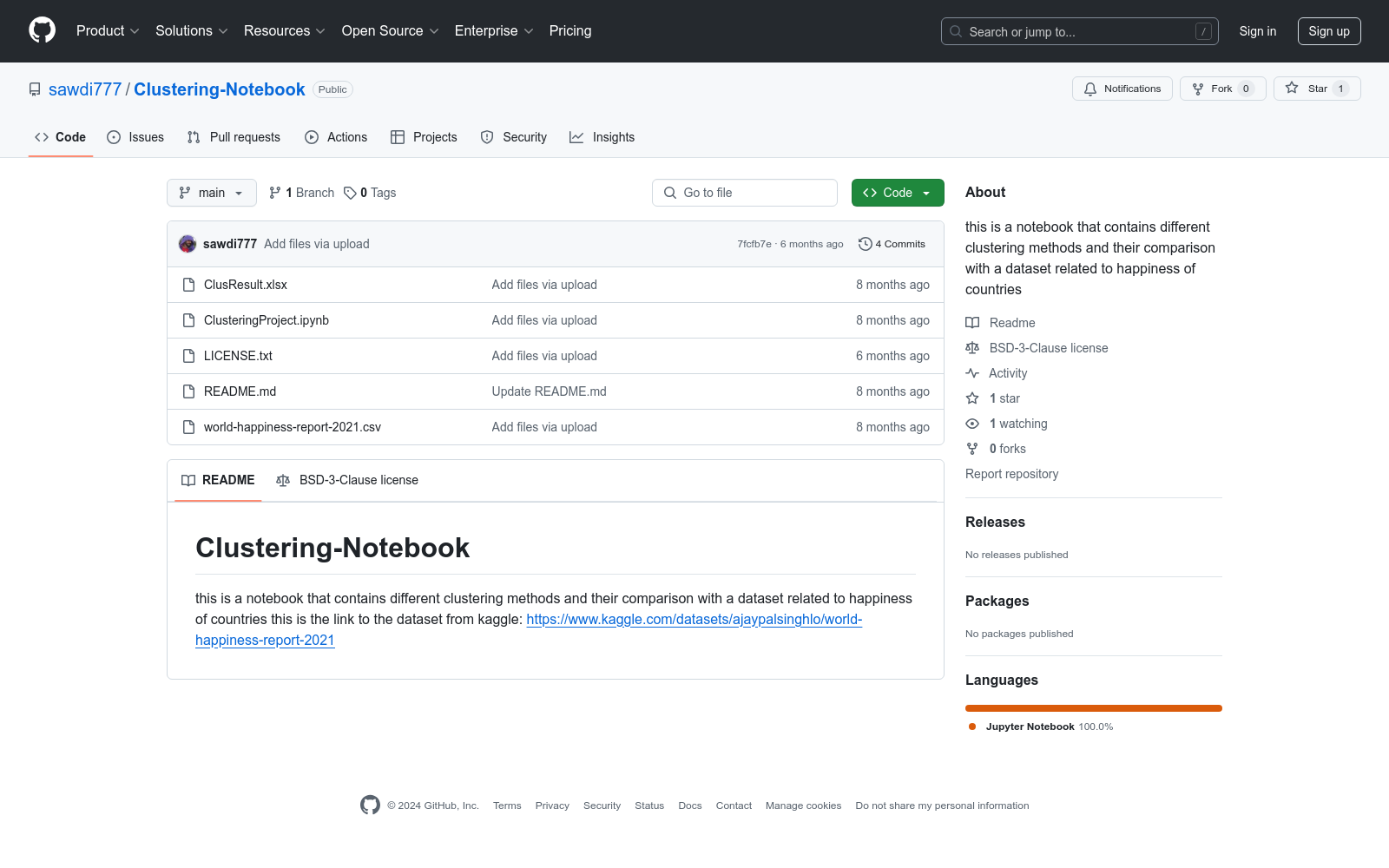1389x868 pixels.
Task: Click the book icon beside Readme in About
Action: [972, 323]
